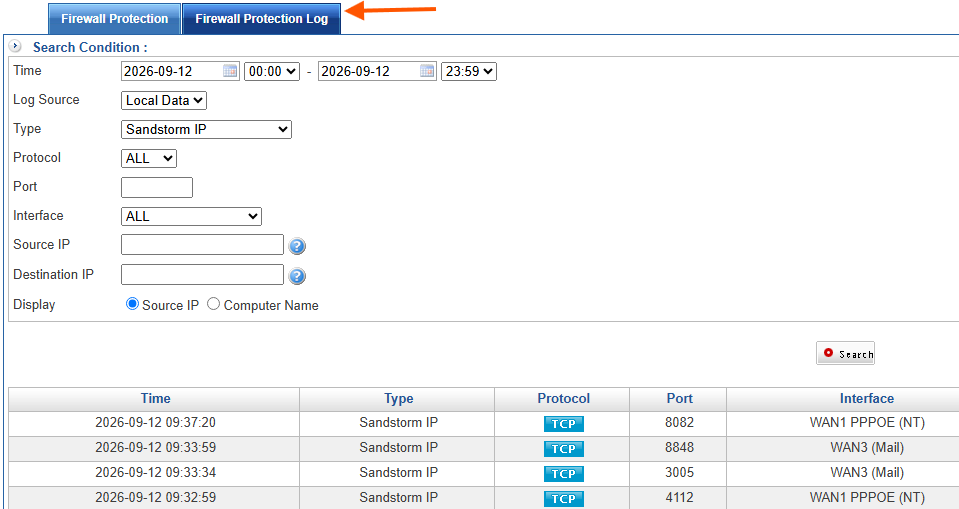
Task: Open the Log Source Local Data dropdown
Action: point(164,100)
